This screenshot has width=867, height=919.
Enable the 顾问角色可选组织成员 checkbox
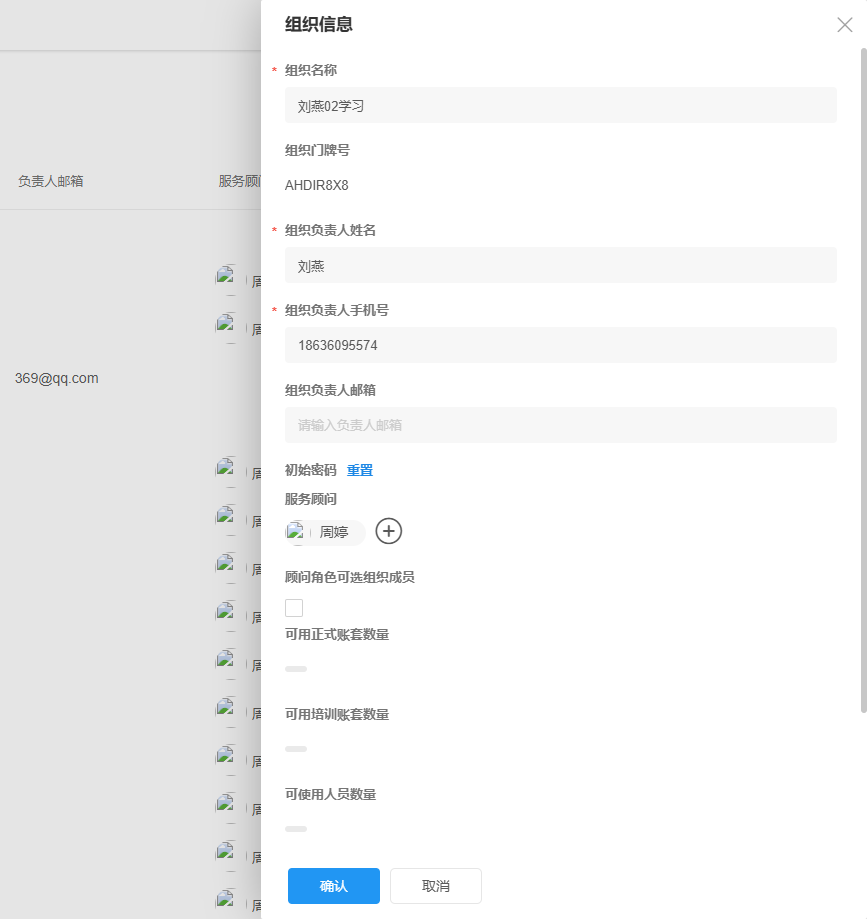tap(294, 607)
